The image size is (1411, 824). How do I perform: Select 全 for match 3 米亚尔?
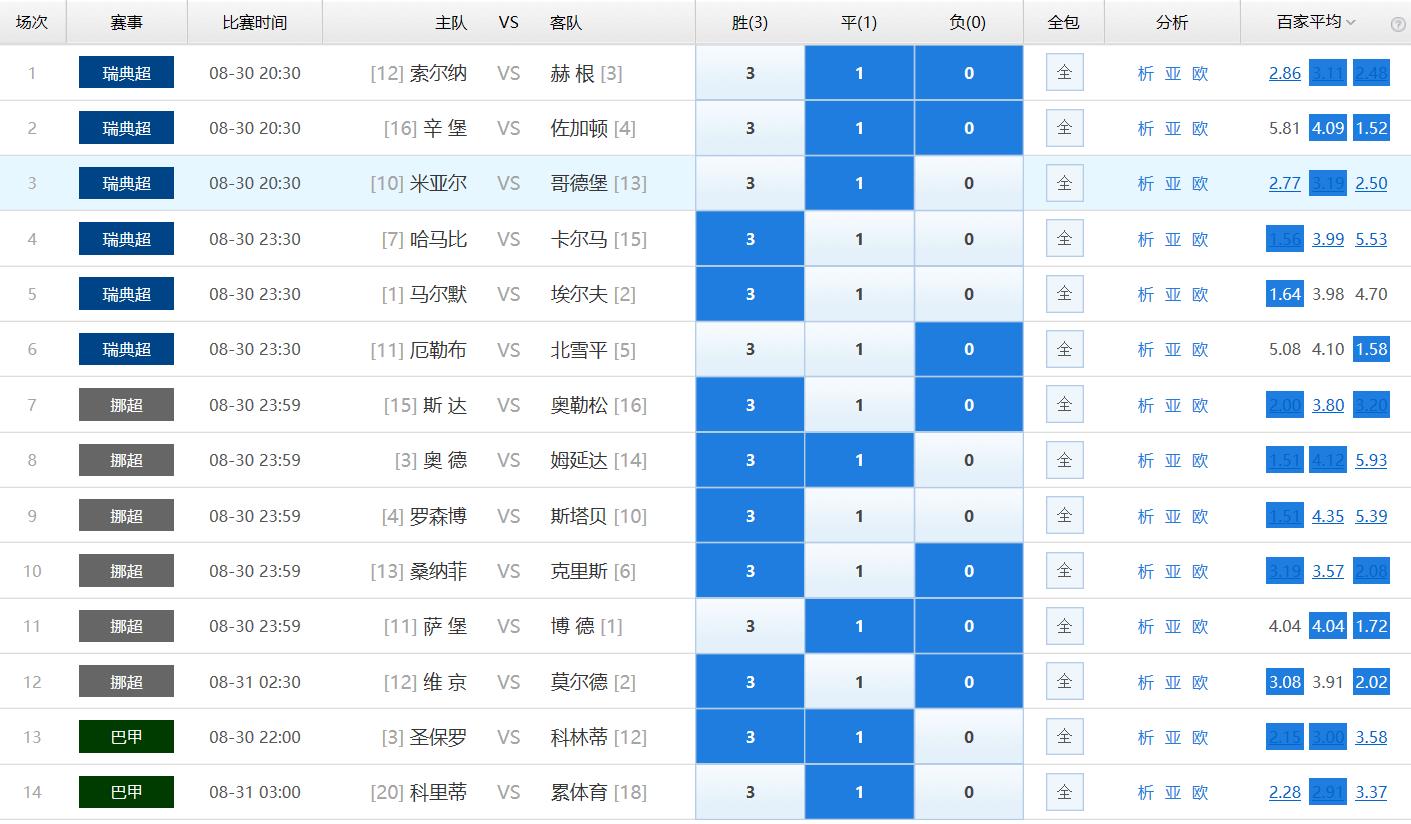click(x=1064, y=183)
